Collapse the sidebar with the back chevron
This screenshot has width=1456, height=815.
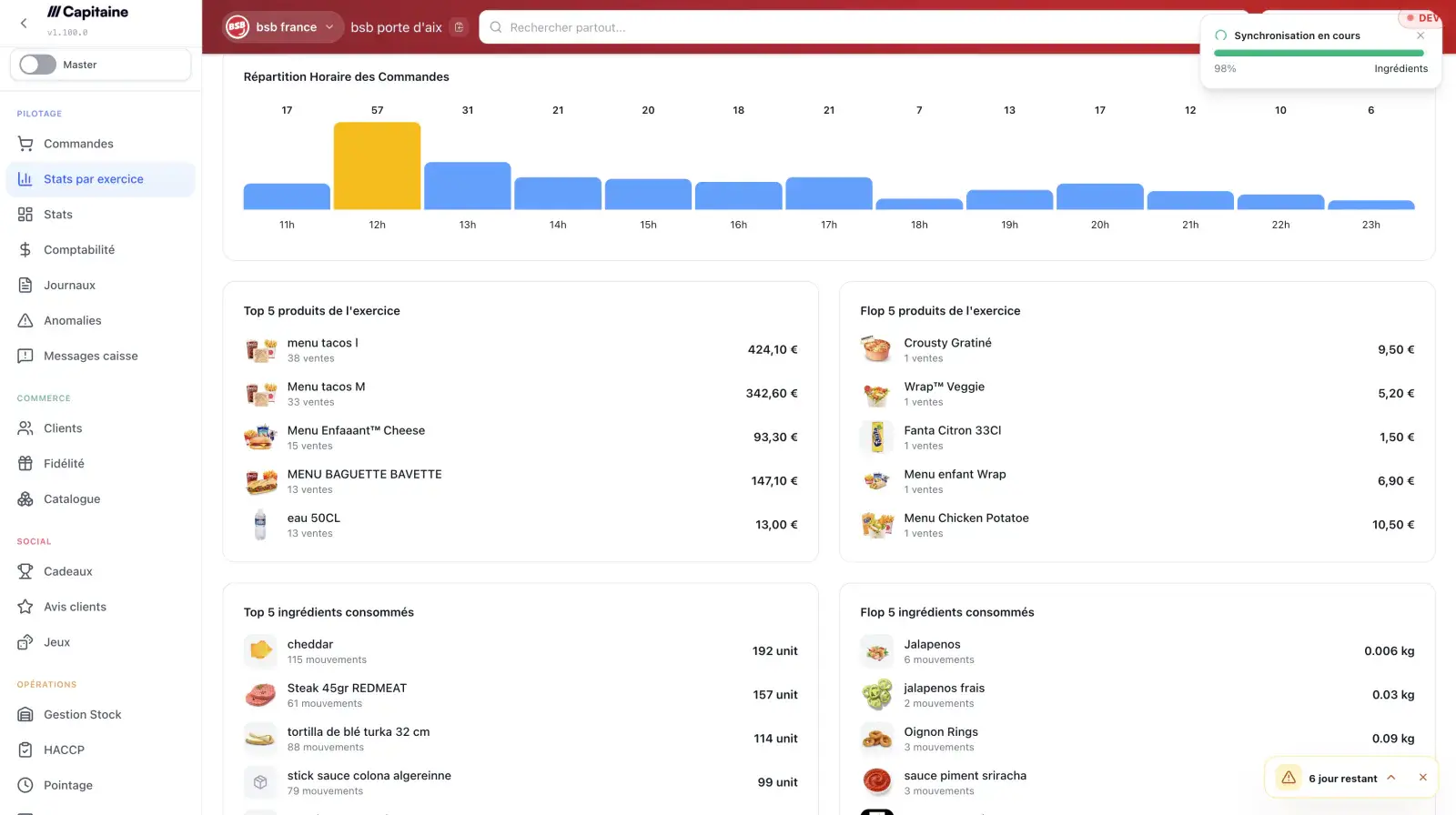point(24,24)
